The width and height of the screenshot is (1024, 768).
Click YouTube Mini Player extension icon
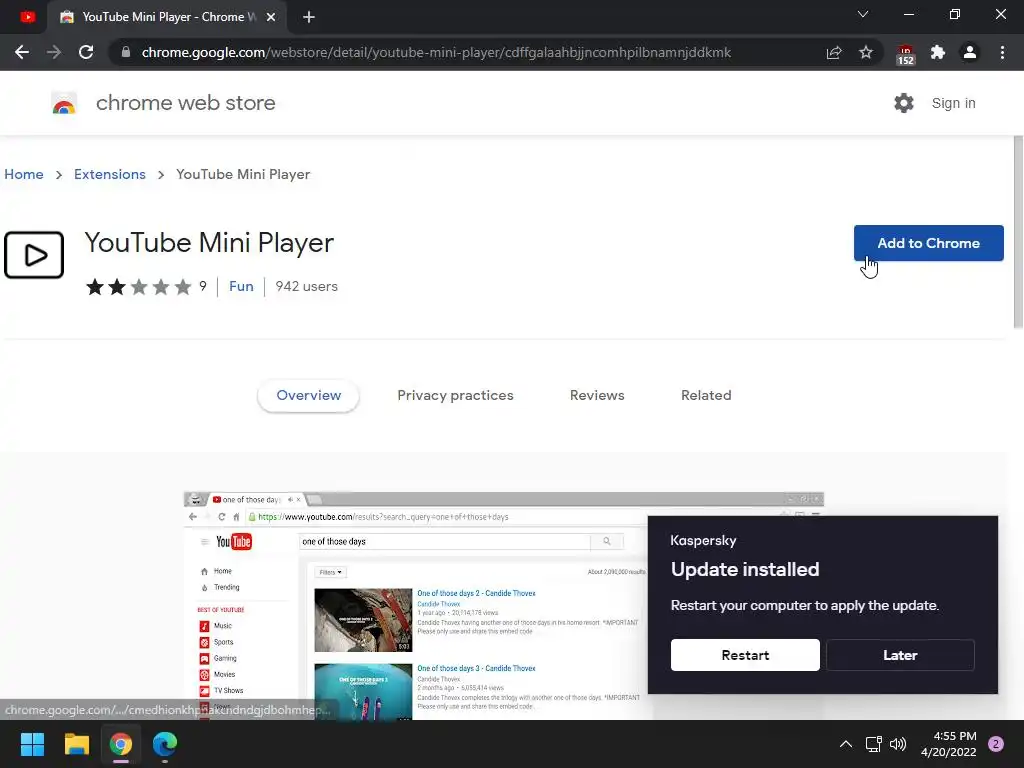(x=34, y=255)
